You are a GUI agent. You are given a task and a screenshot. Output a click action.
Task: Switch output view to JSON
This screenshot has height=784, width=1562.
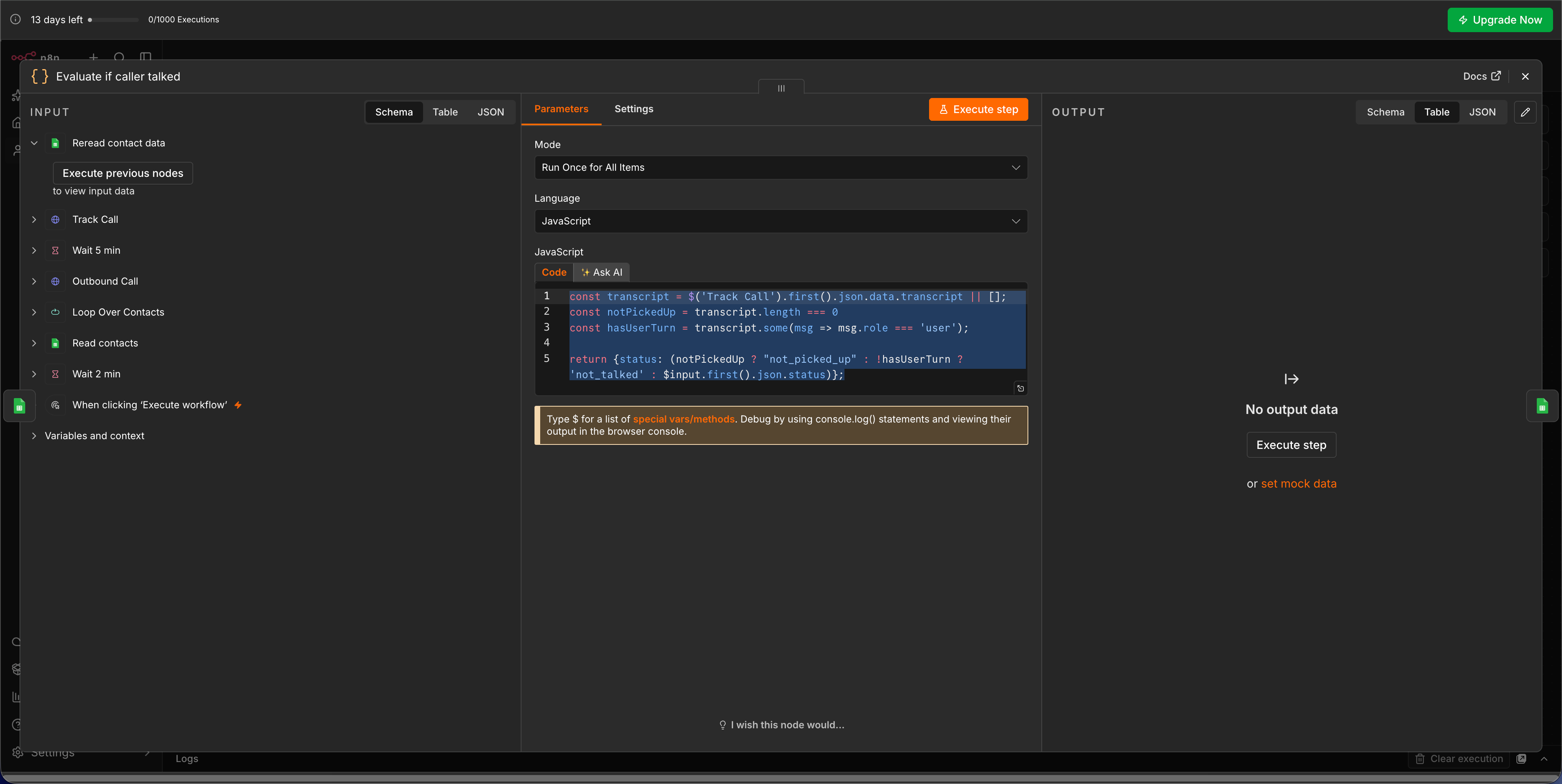pos(1483,112)
